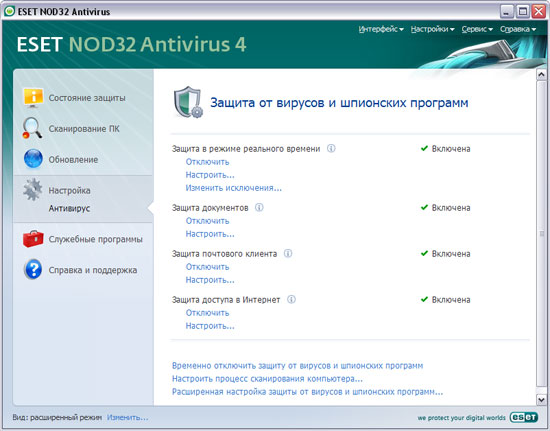The height and width of the screenshot is (431, 550).
Task: Click info icon beside Защита доступа в Интернет
Action: coord(291,299)
